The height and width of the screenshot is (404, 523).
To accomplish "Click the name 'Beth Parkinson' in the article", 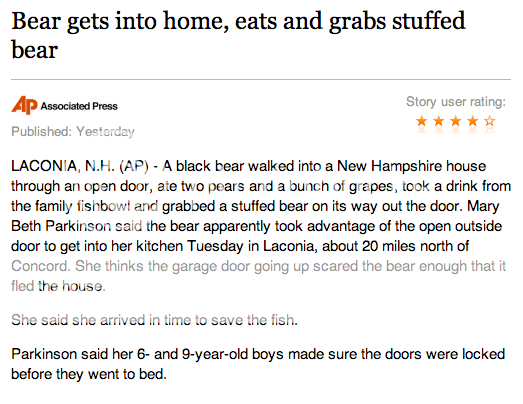I will [60, 226].
